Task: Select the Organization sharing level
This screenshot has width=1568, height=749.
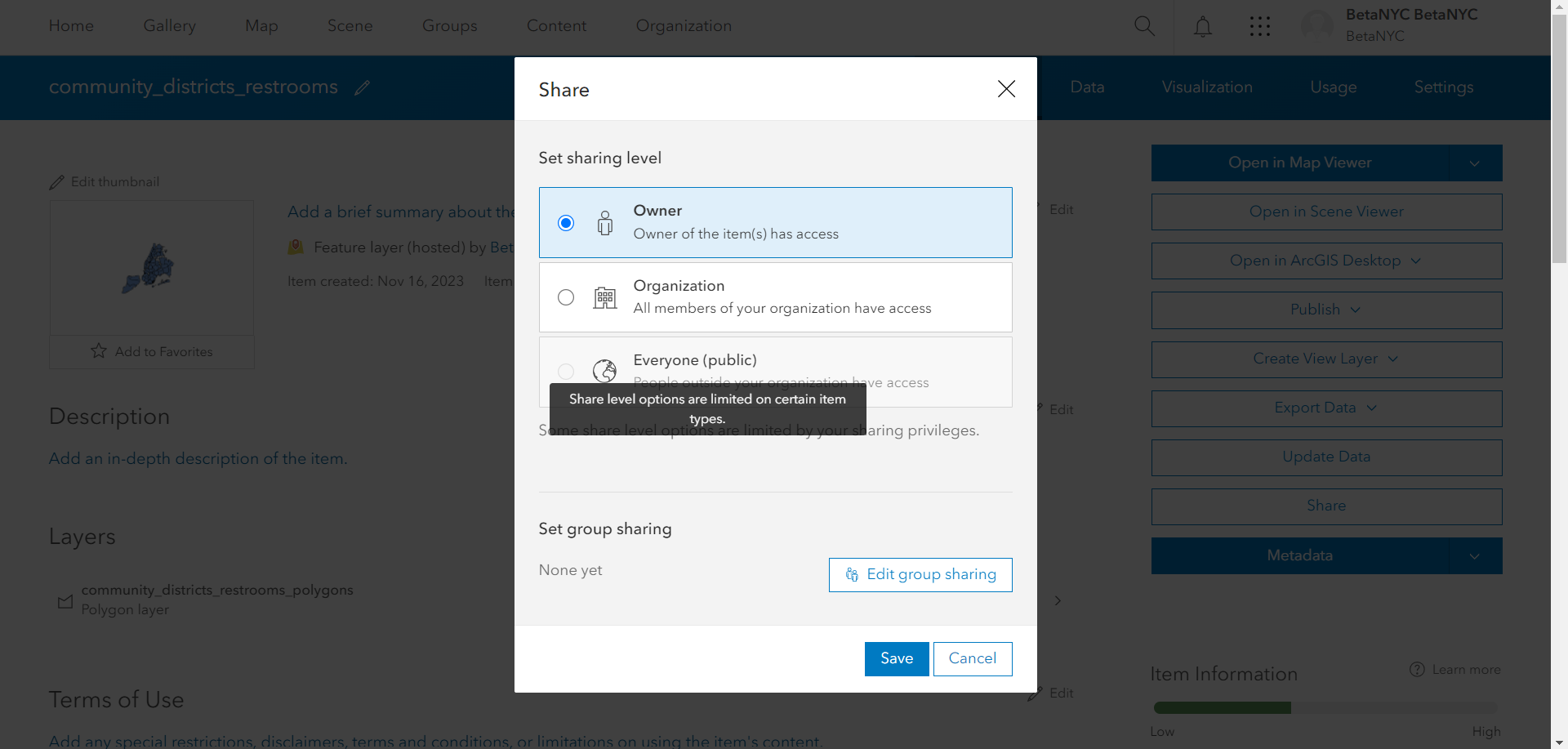Action: 566,297
